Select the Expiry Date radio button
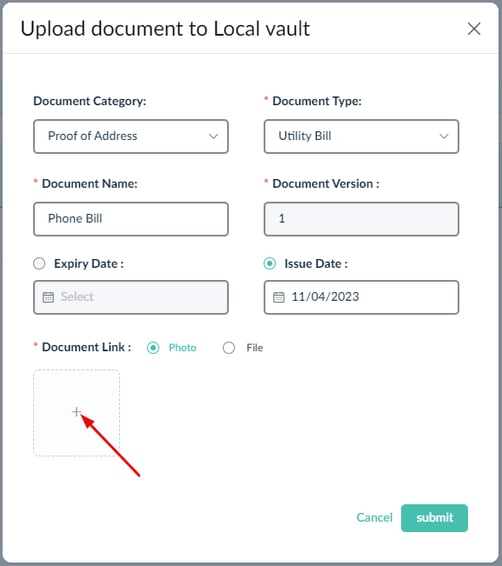This screenshot has width=502, height=566. (39, 264)
